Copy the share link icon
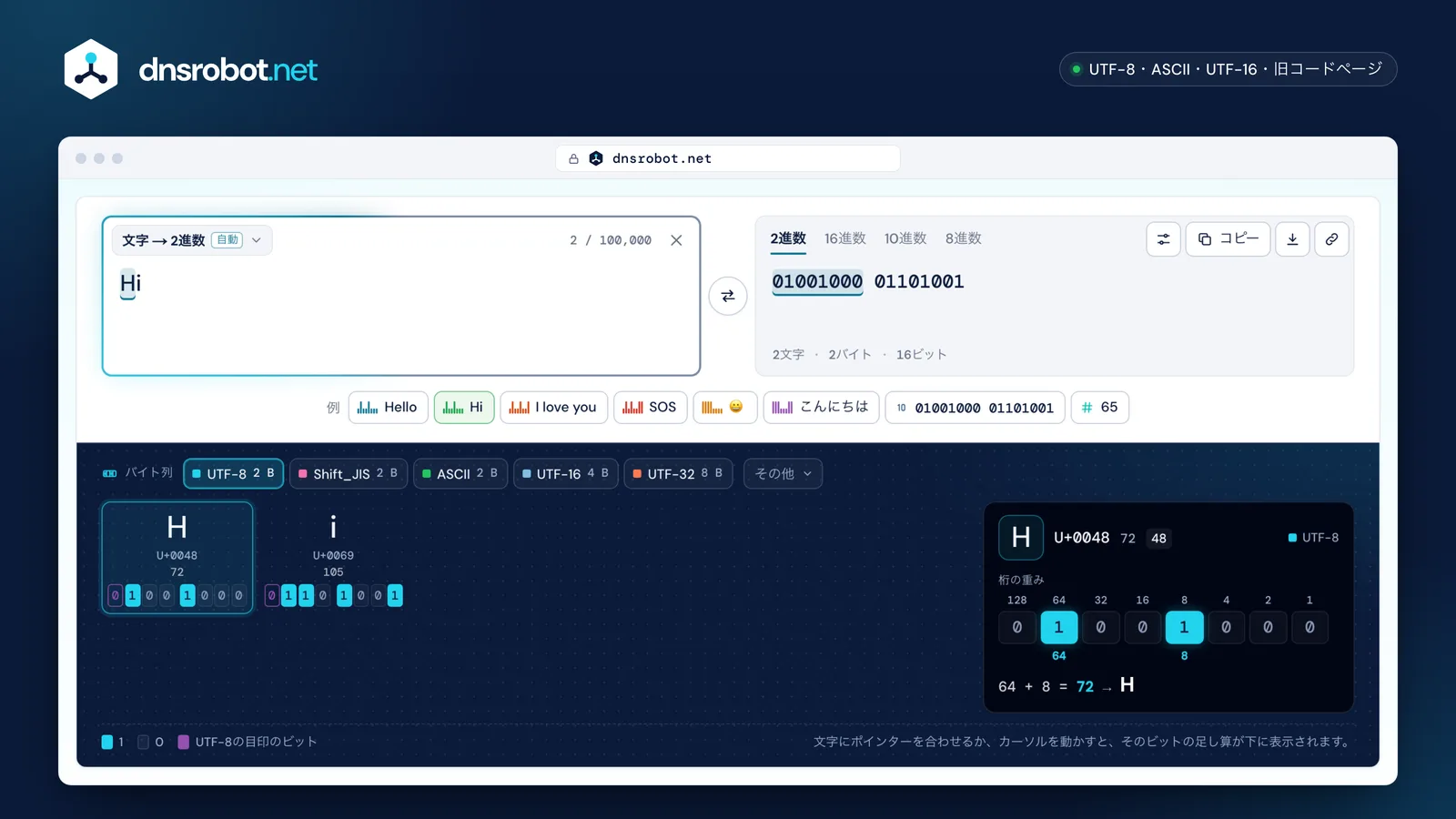The image size is (1456, 819). 1331,239
